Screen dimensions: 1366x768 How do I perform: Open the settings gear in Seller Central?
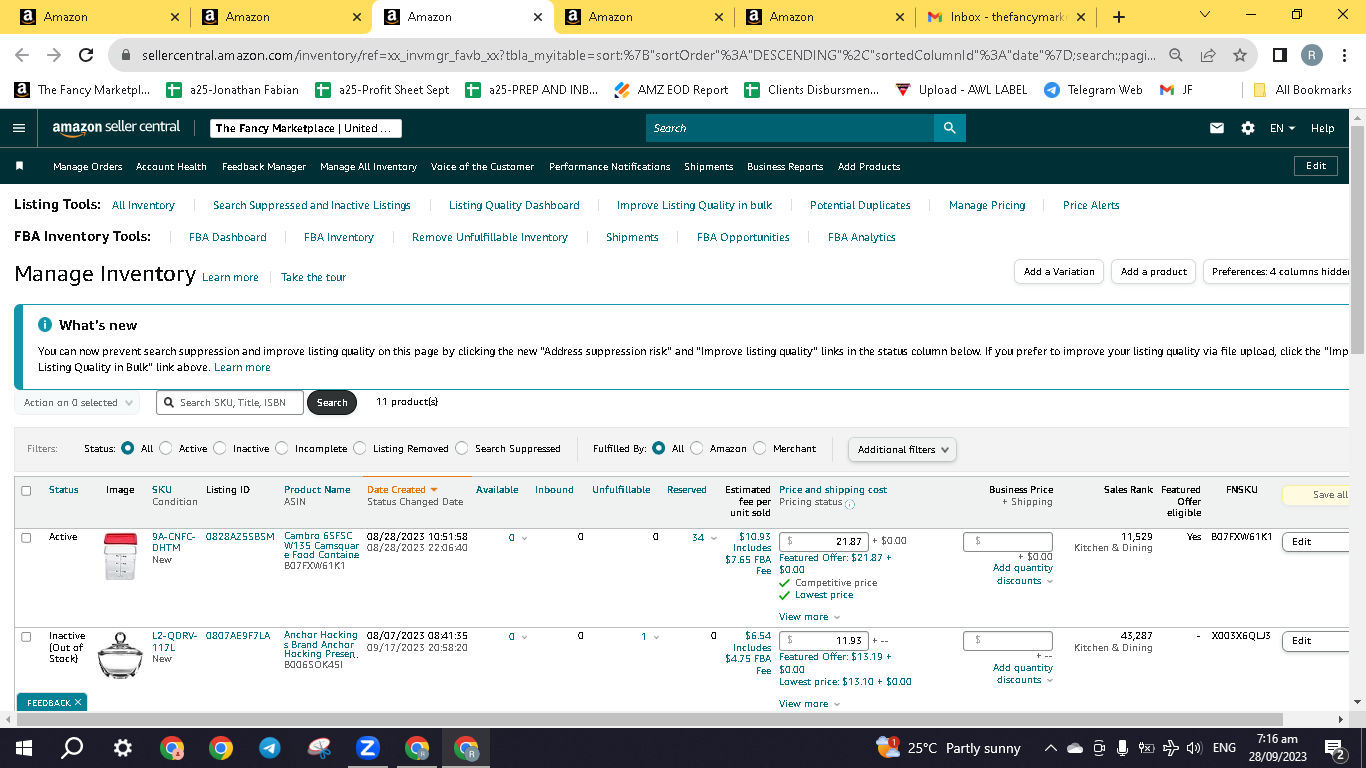(1248, 128)
